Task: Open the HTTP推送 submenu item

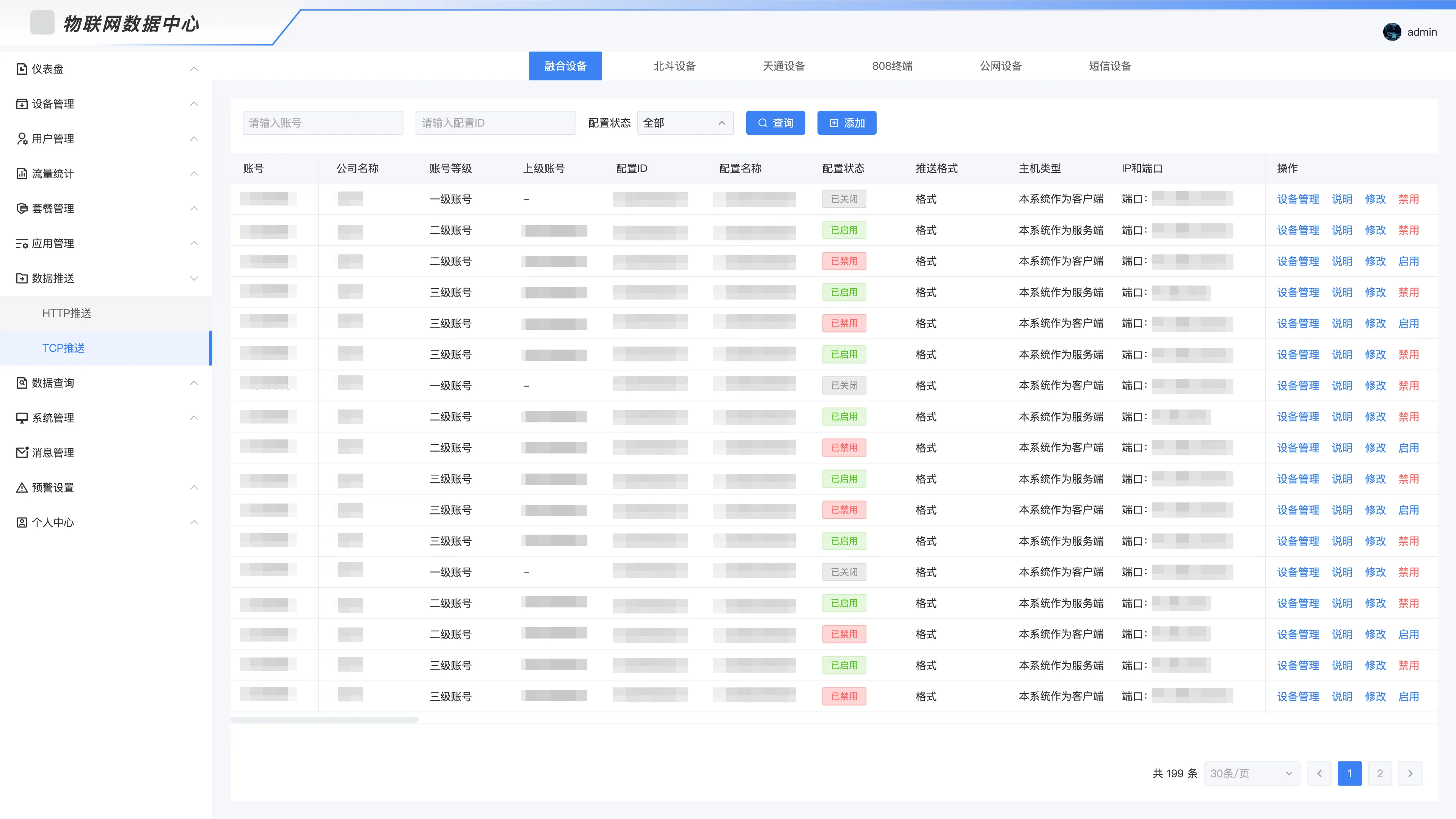Action: point(106,313)
